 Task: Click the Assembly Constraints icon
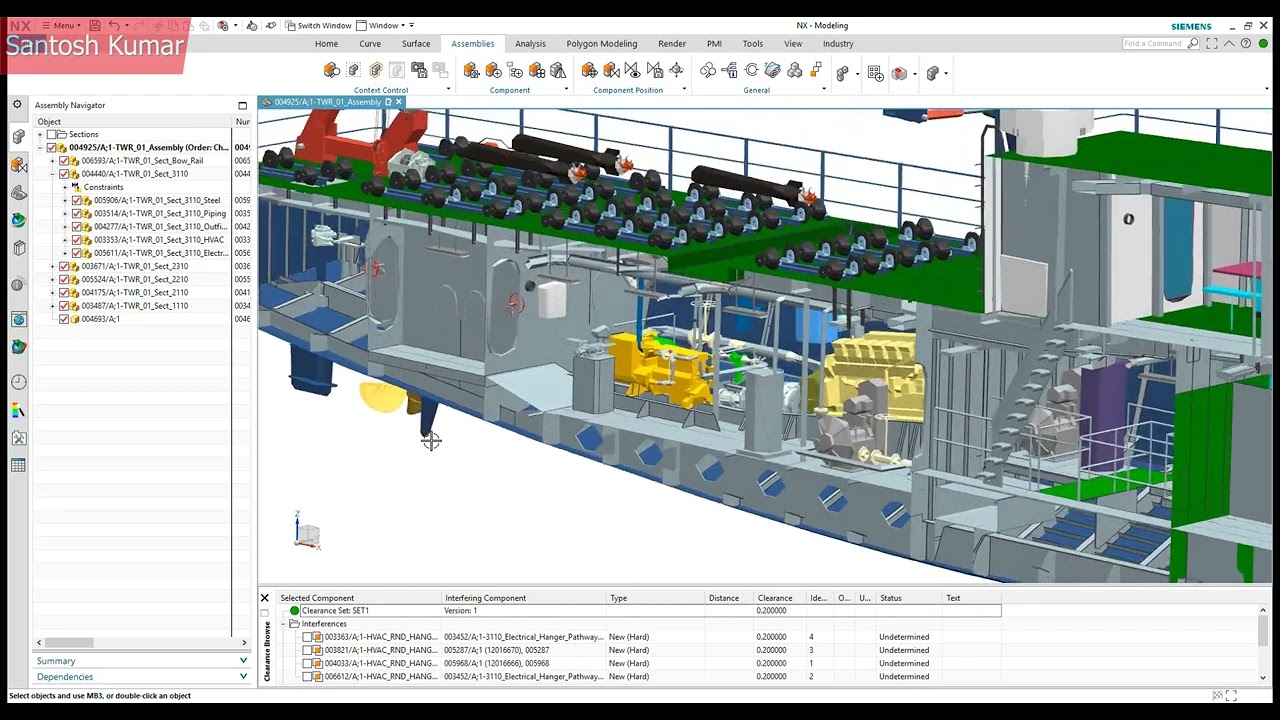click(x=611, y=70)
